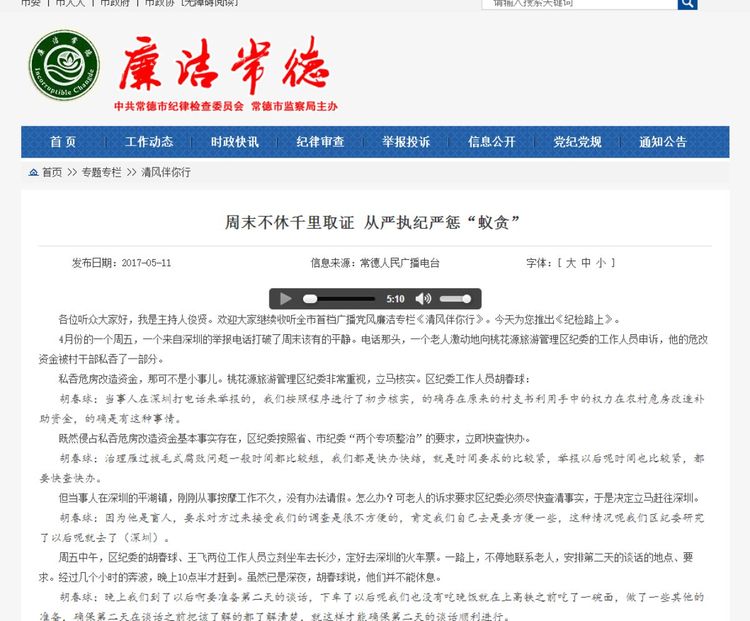Go to 专题专栏 in the breadcrumb

click(101, 172)
